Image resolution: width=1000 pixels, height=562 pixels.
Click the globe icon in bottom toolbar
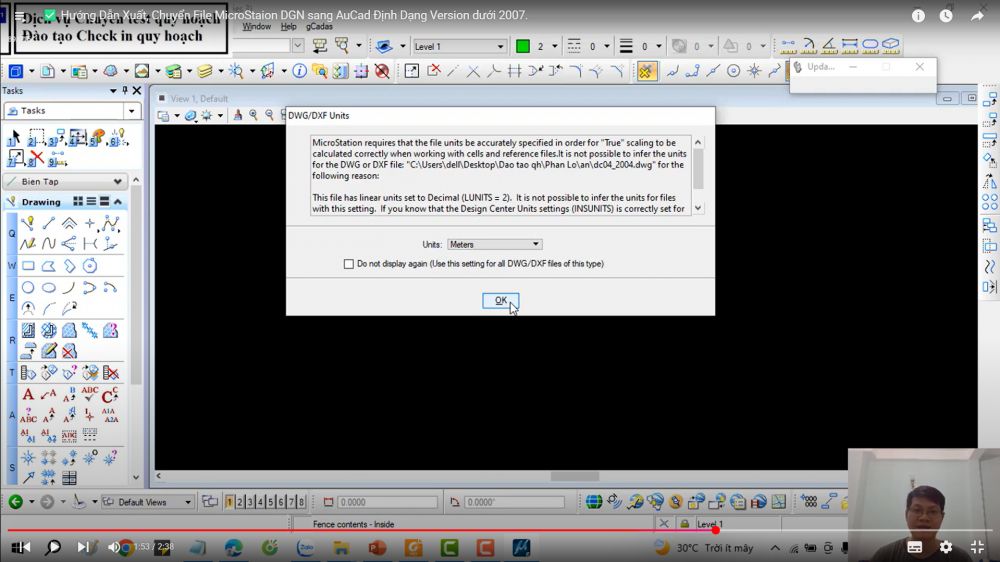point(594,502)
